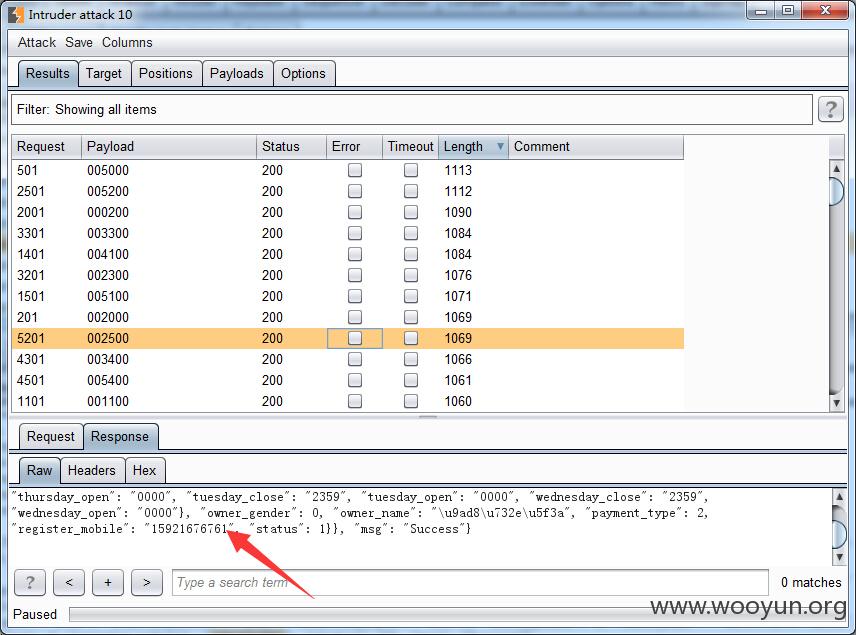The height and width of the screenshot is (635, 856).
Task: Go to previous search match
Action: click(69, 582)
